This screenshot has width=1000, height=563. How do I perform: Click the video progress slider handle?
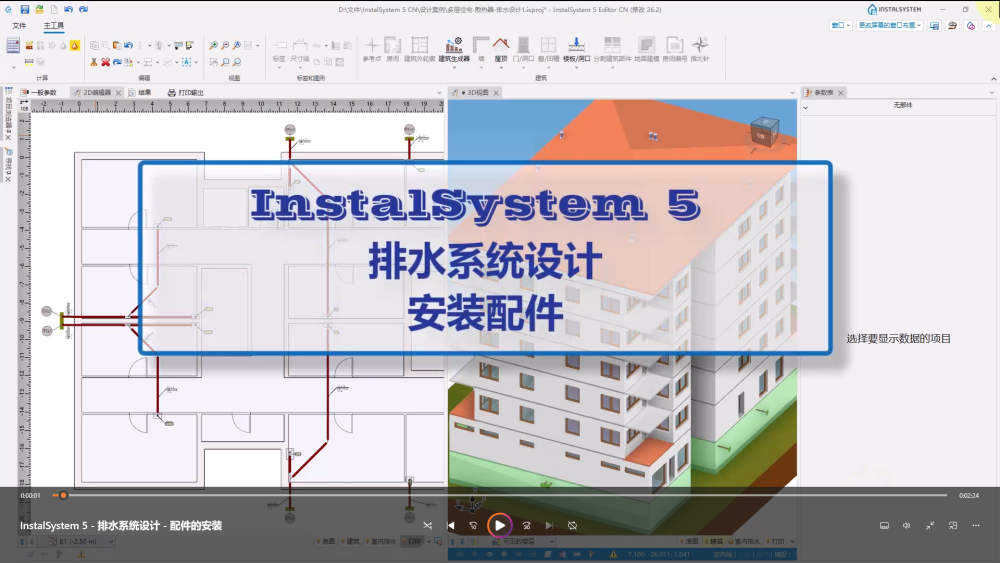(63, 495)
